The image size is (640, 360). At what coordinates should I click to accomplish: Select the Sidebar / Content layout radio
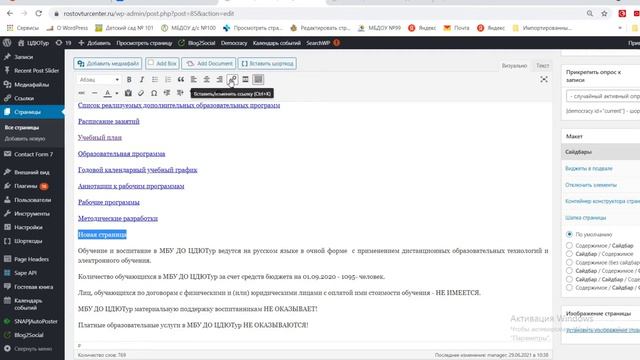pyautogui.click(x=569, y=254)
